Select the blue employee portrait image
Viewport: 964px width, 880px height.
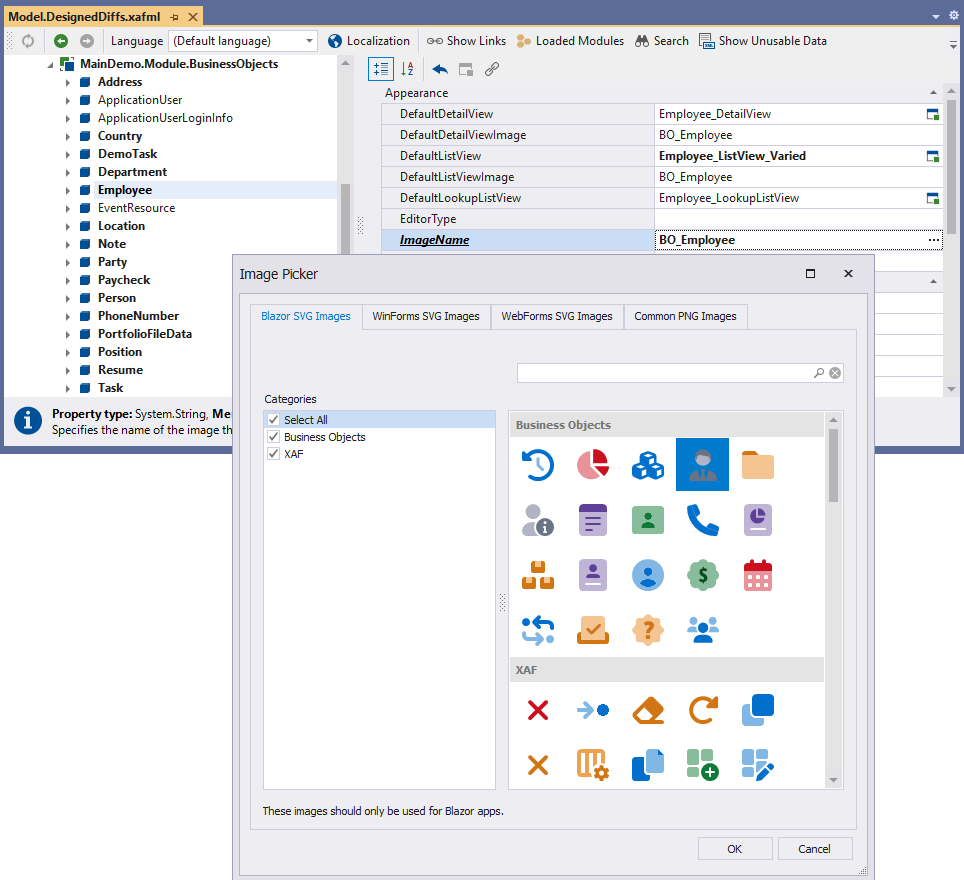[702, 464]
